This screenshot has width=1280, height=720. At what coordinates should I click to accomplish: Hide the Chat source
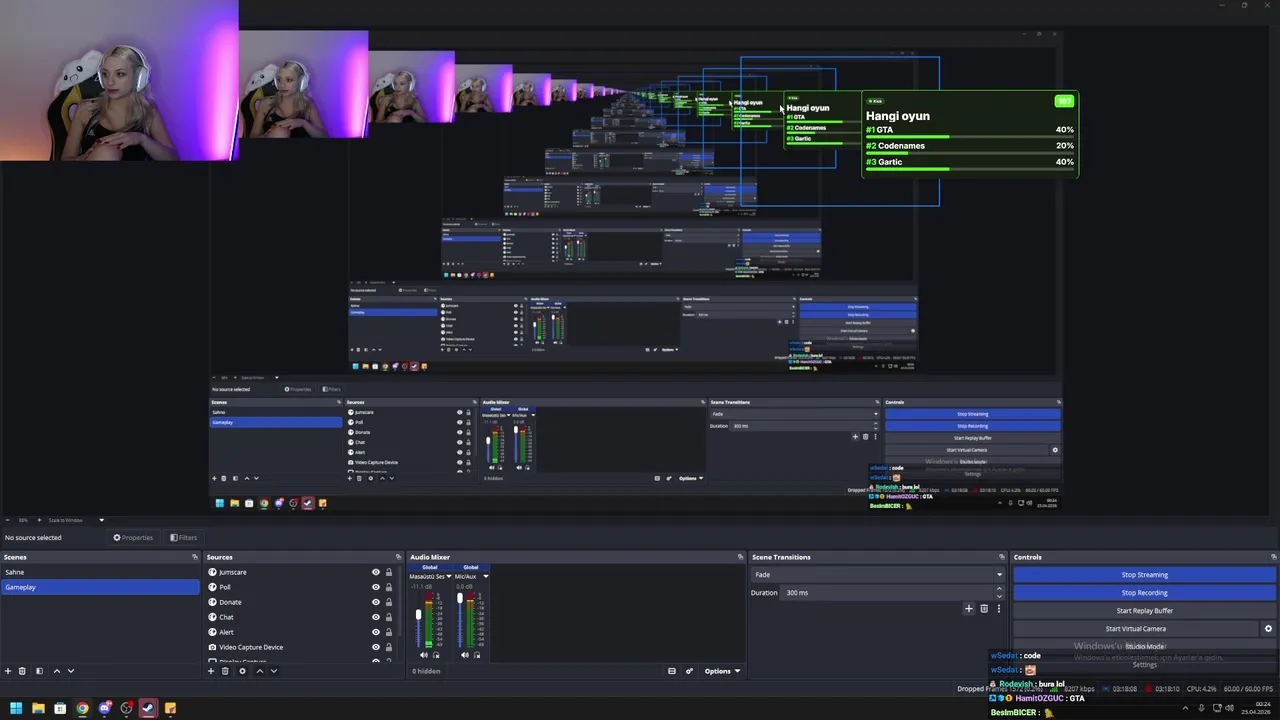point(376,617)
